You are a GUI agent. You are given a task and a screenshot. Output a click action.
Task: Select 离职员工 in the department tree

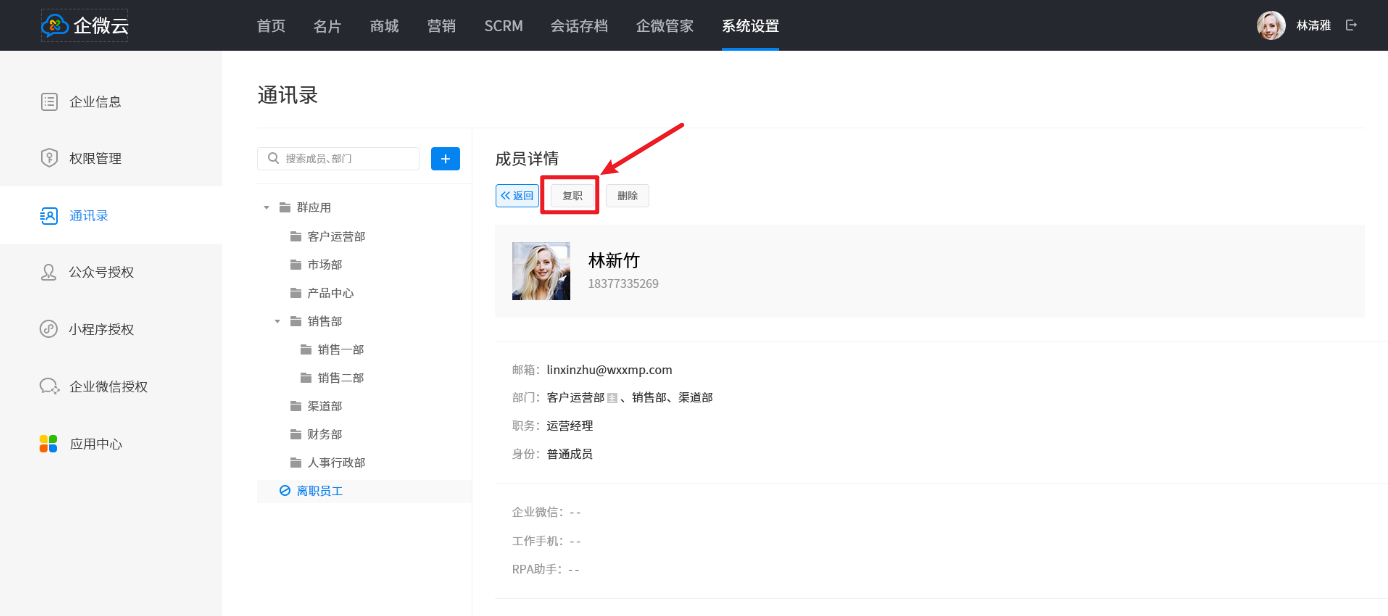point(319,491)
